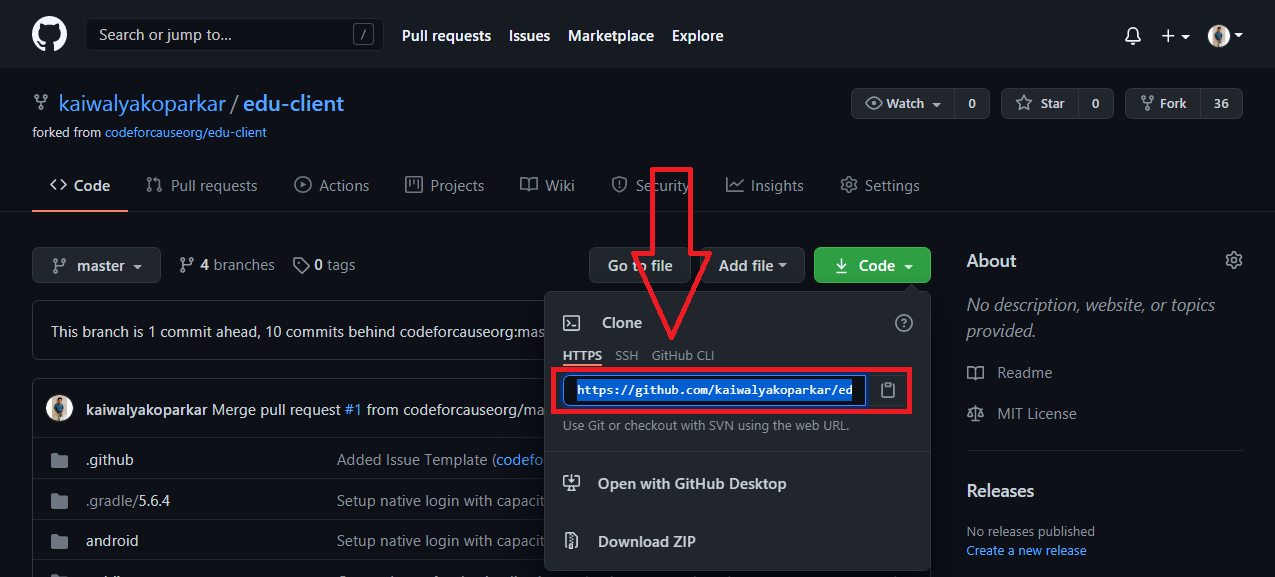Viewport: 1275px width, 577px height.
Task: Open Issues in top navigation
Action: [x=529, y=36]
